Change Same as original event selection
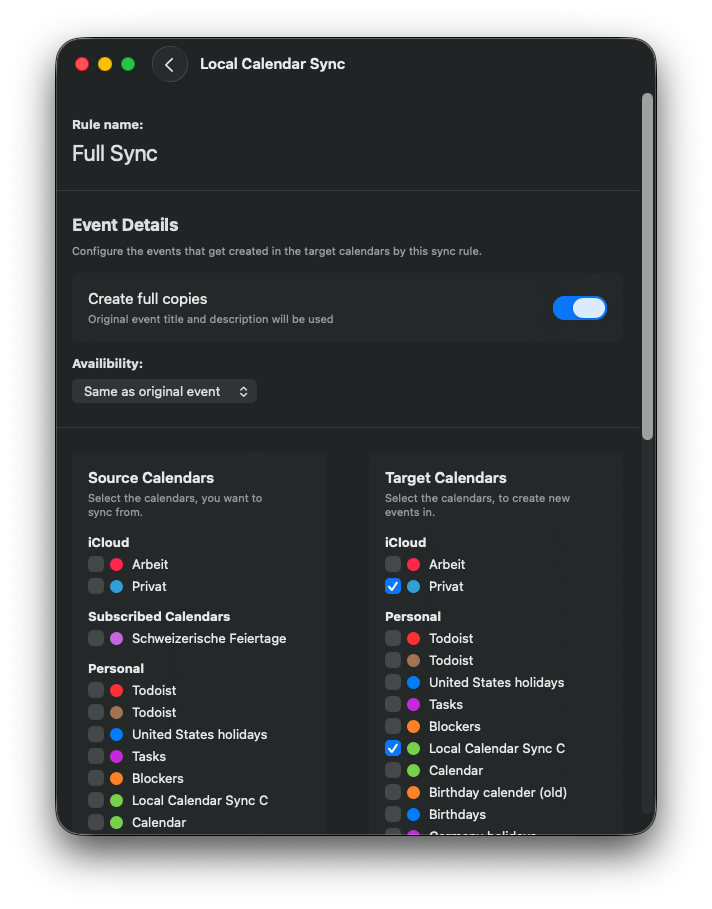The image size is (712, 909). (164, 391)
